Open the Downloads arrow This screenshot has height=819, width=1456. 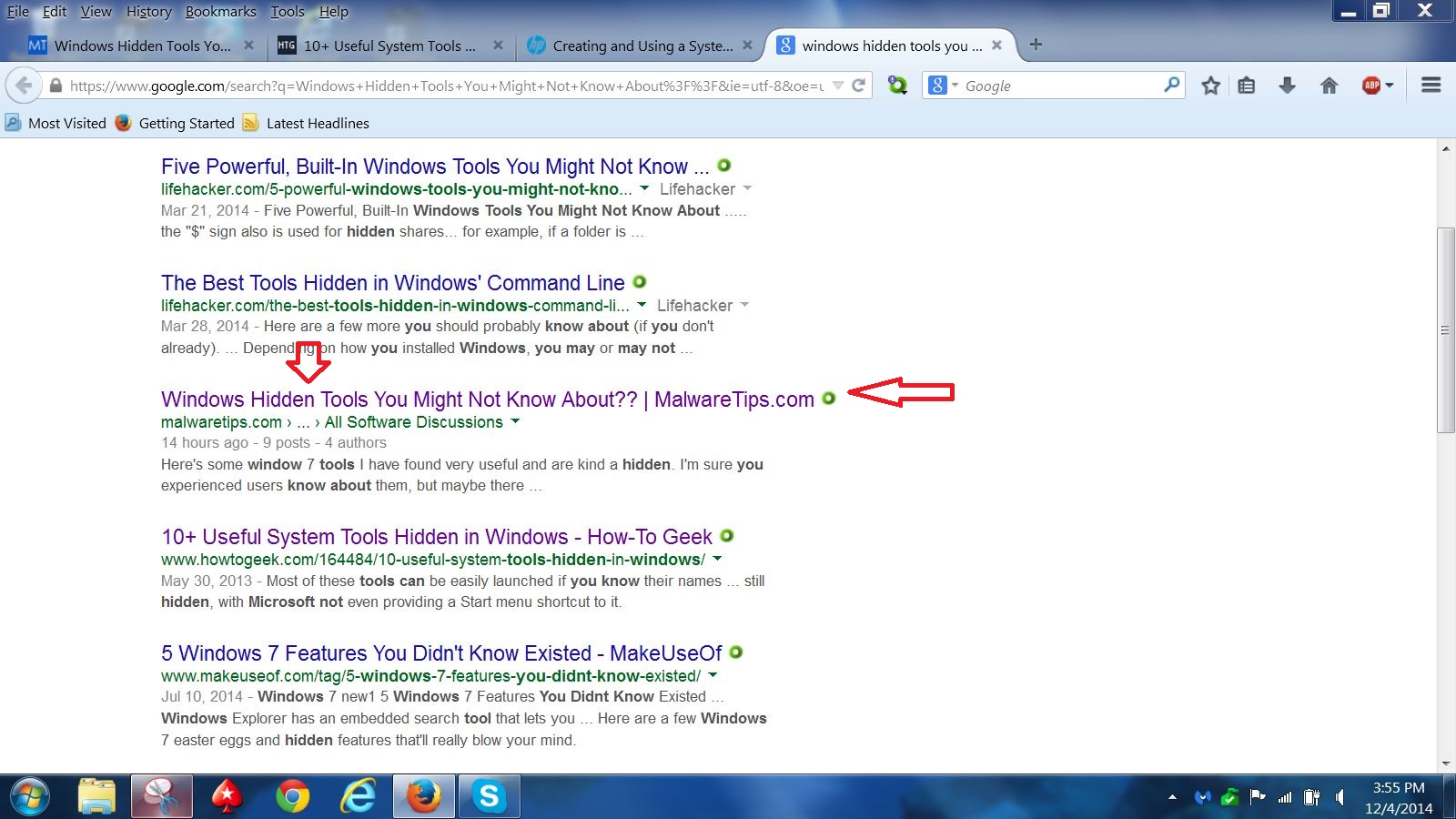1287,86
